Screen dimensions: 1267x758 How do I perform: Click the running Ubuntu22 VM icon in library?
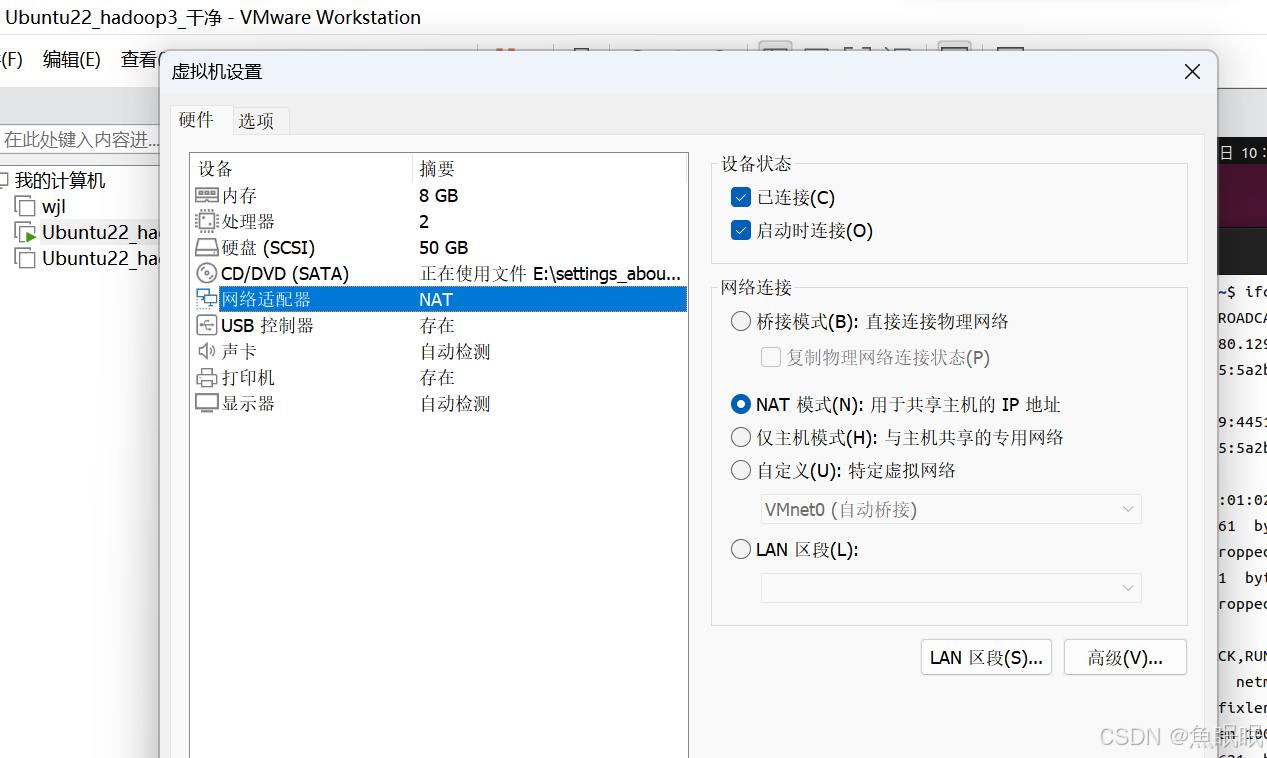point(25,233)
